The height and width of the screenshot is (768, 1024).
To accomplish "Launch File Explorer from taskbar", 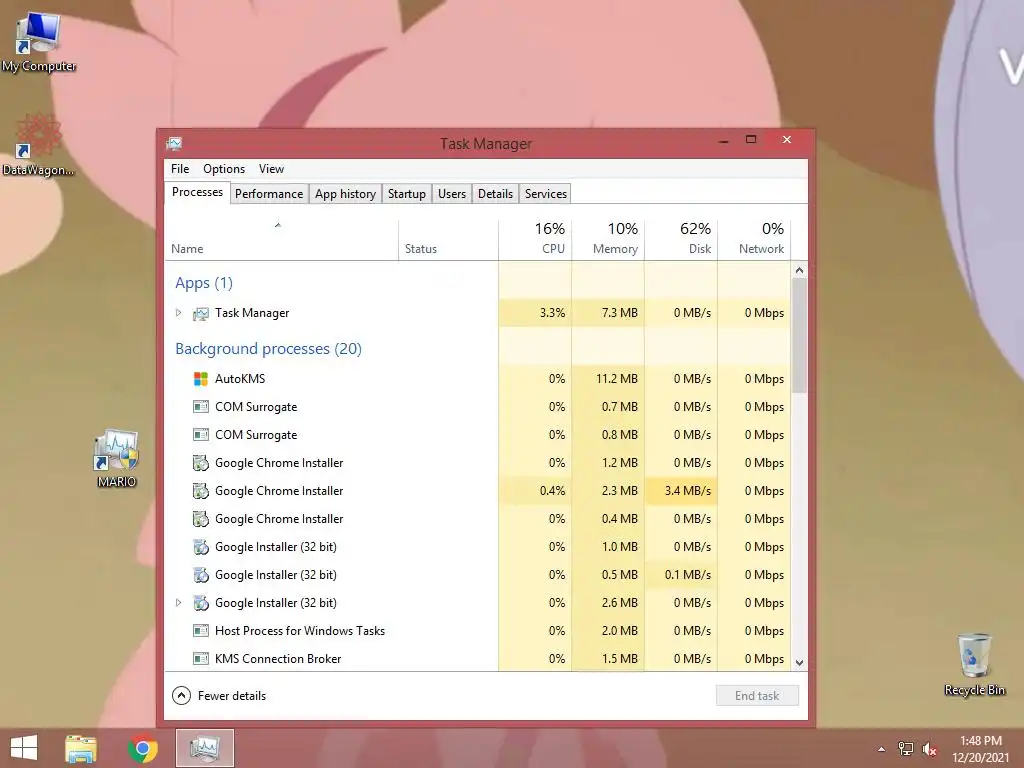I will point(81,748).
